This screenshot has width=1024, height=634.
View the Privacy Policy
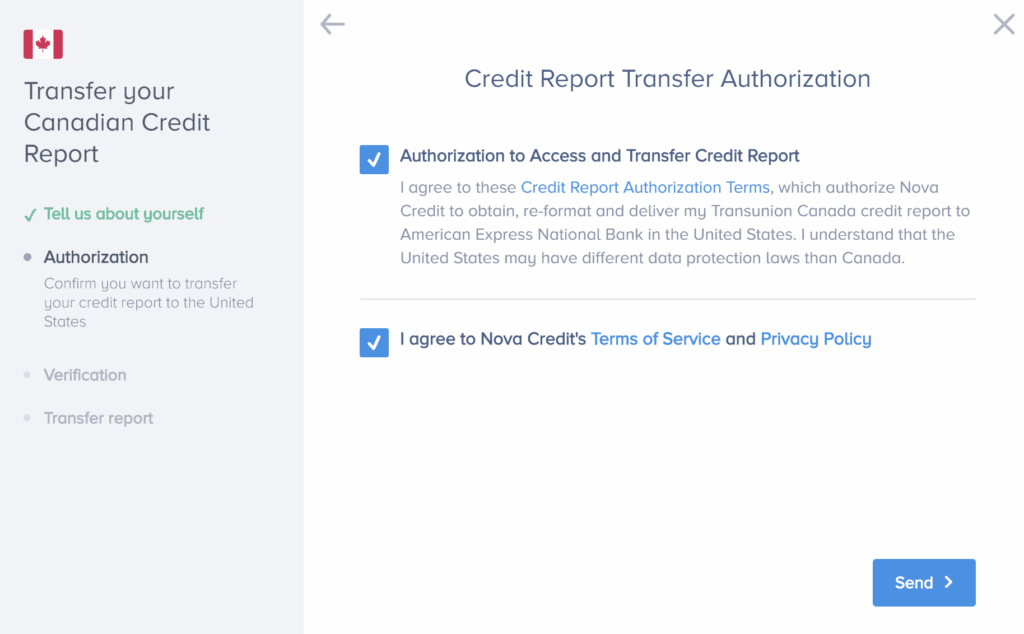coord(816,339)
